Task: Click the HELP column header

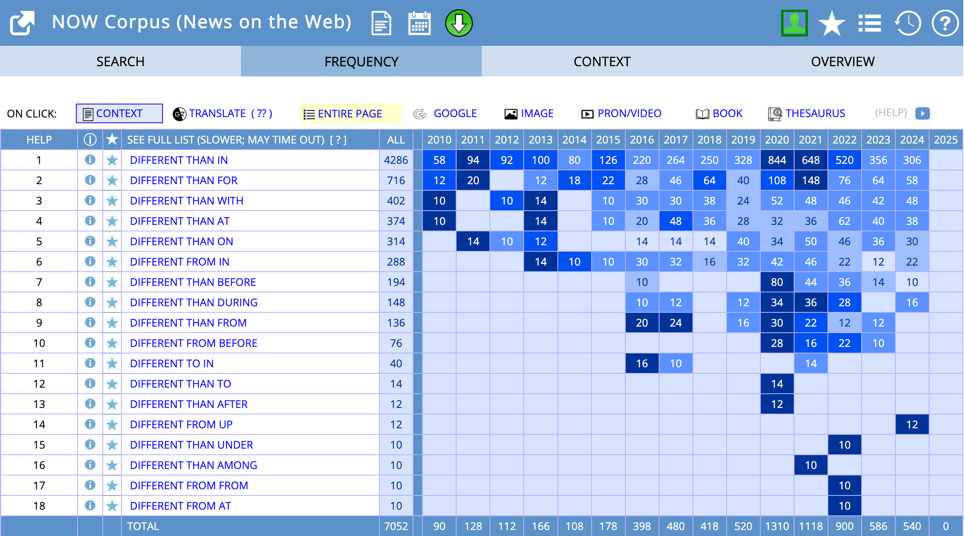Action: click(x=39, y=140)
